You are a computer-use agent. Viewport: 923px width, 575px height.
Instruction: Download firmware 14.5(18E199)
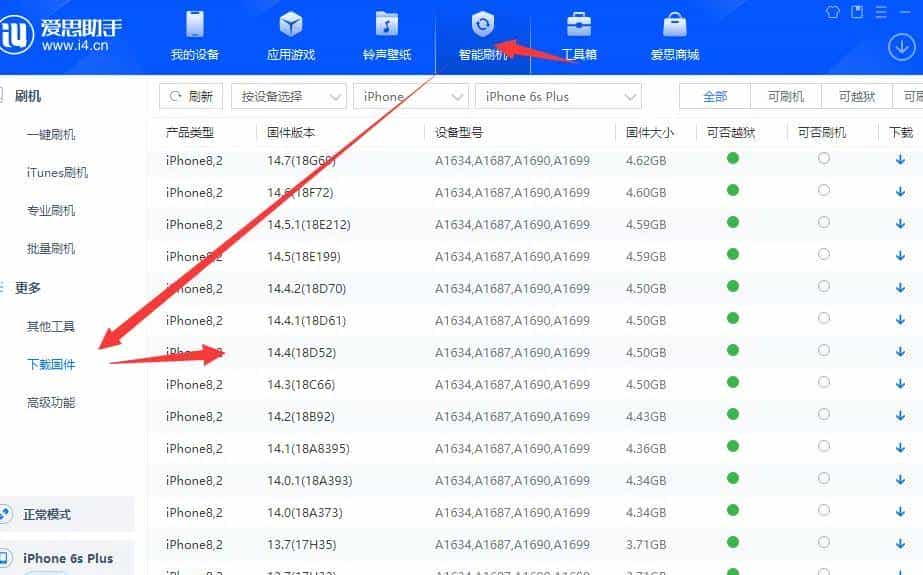point(900,255)
